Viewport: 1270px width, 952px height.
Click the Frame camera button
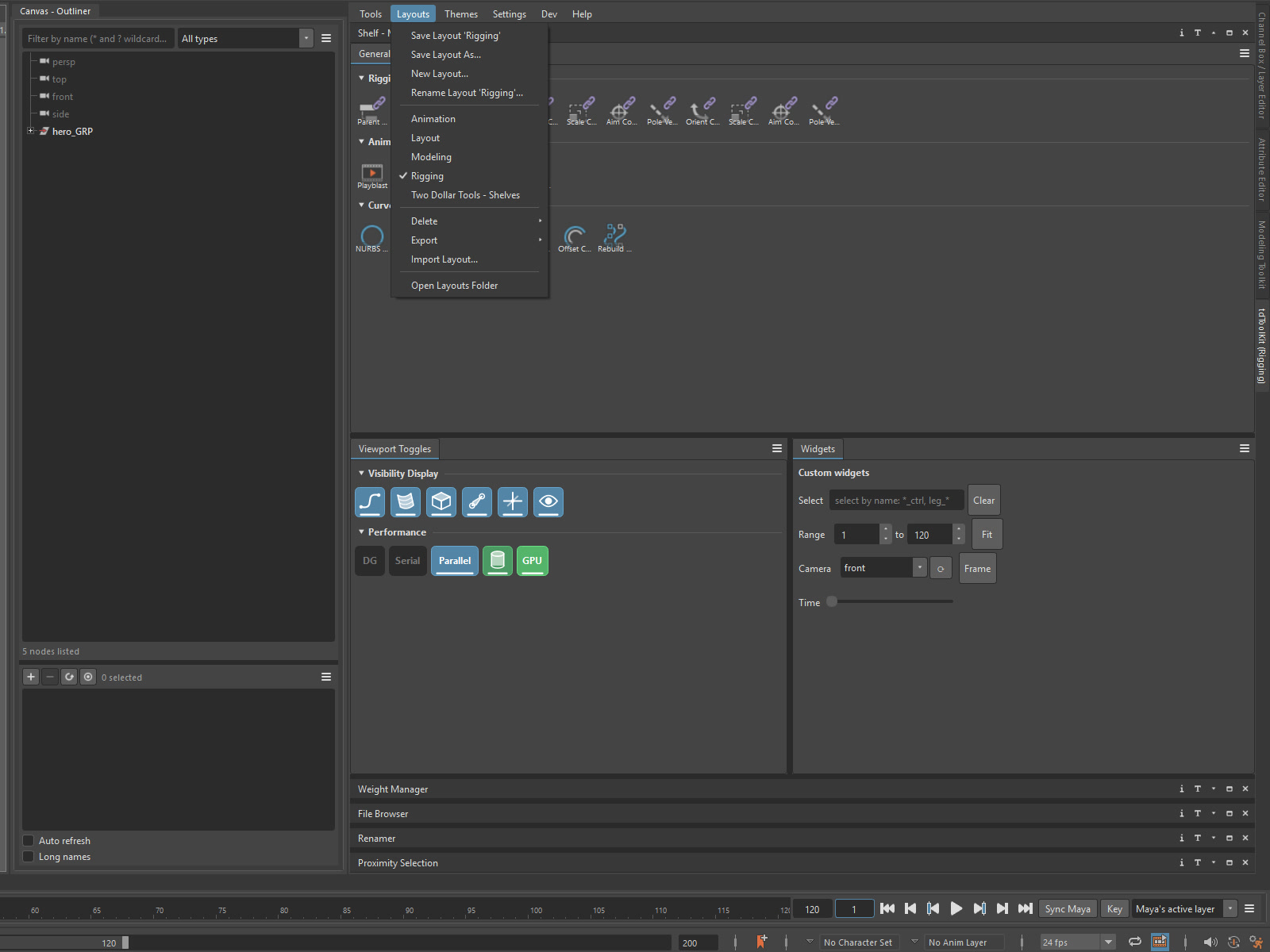(977, 569)
